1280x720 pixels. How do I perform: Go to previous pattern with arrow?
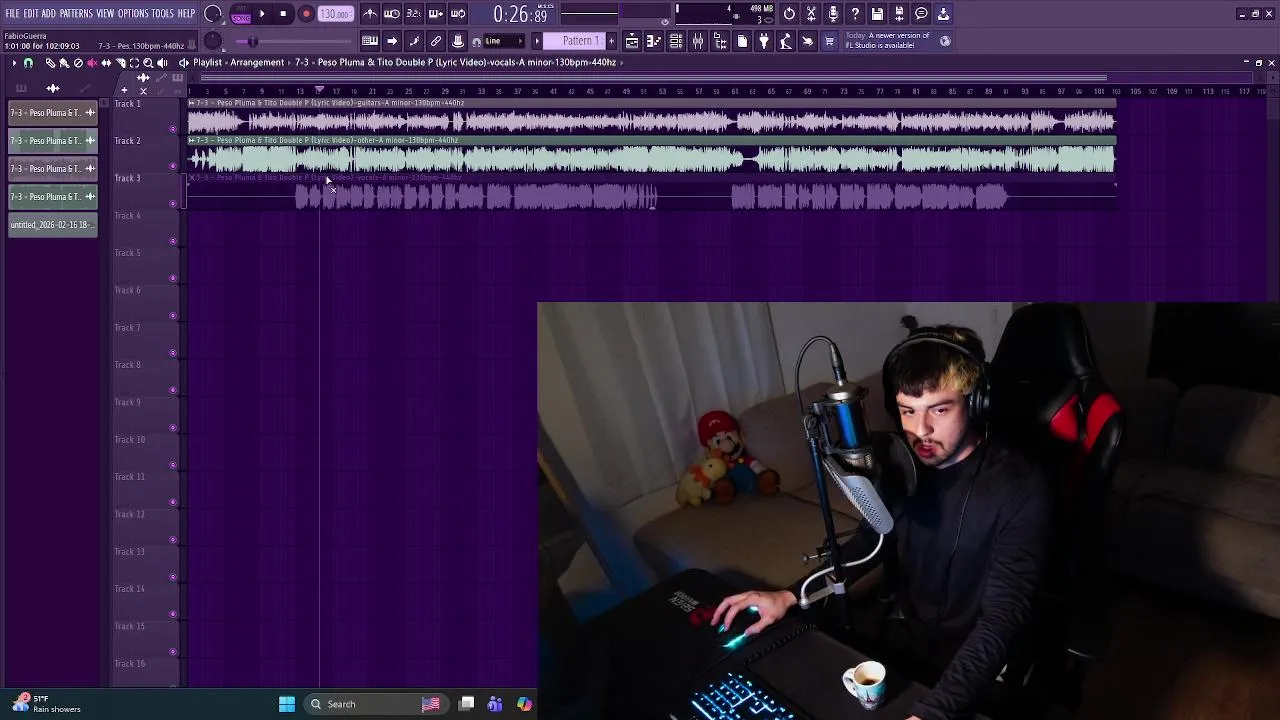[537, 41]
